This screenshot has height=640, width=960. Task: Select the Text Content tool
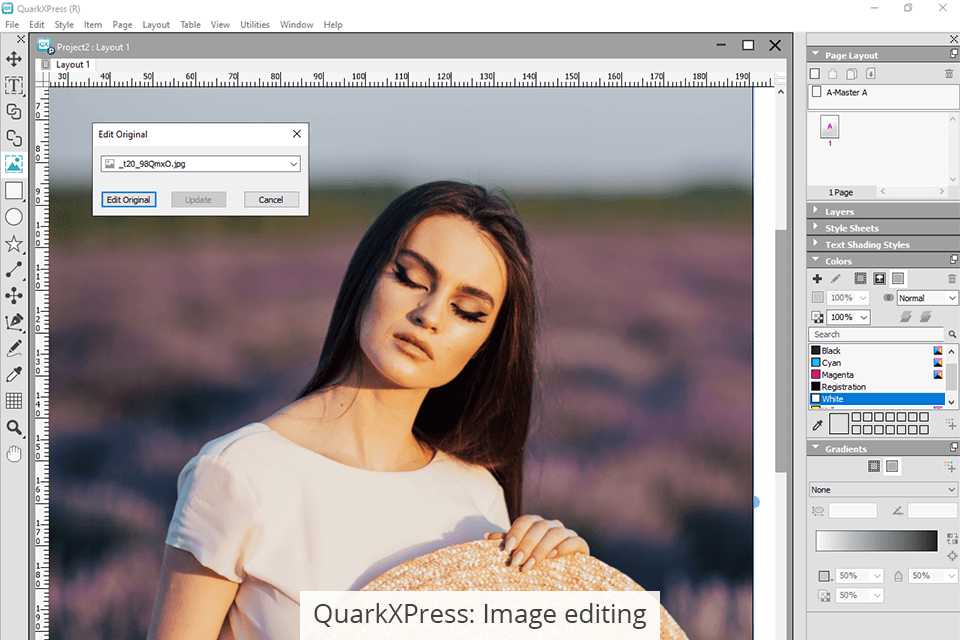click(13, 85)
